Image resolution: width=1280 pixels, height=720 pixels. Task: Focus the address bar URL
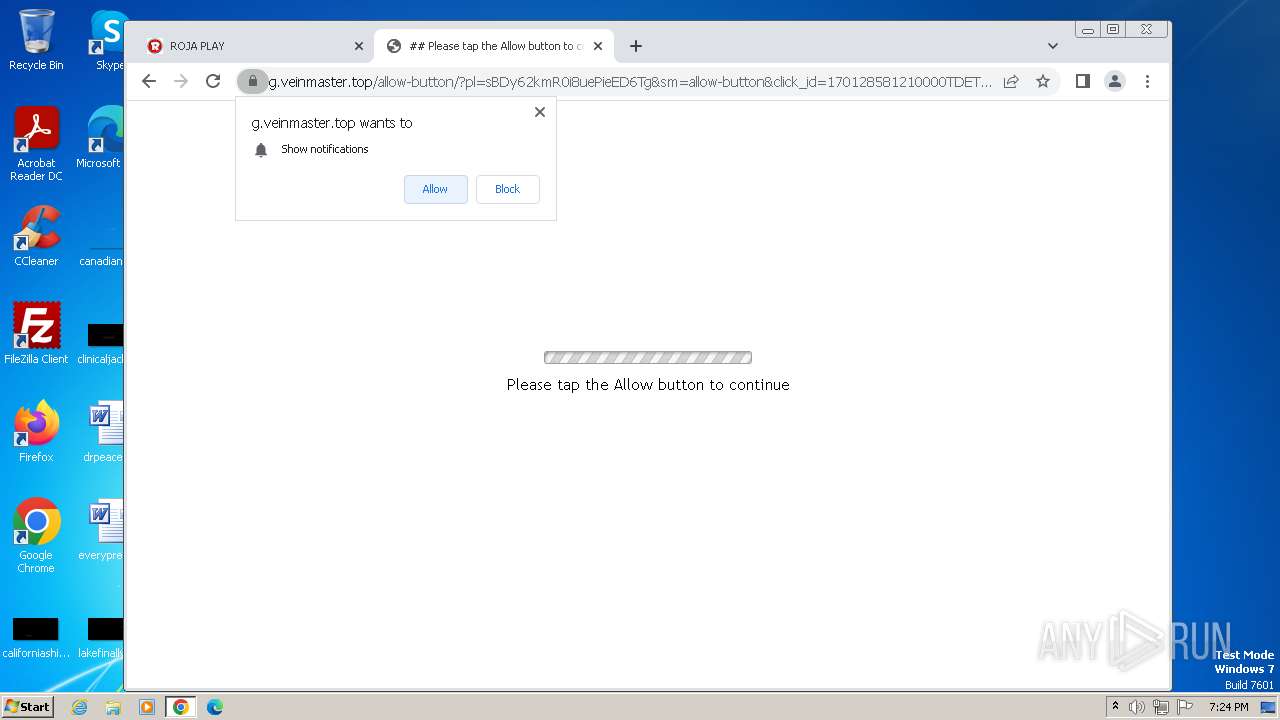point(630,81)
